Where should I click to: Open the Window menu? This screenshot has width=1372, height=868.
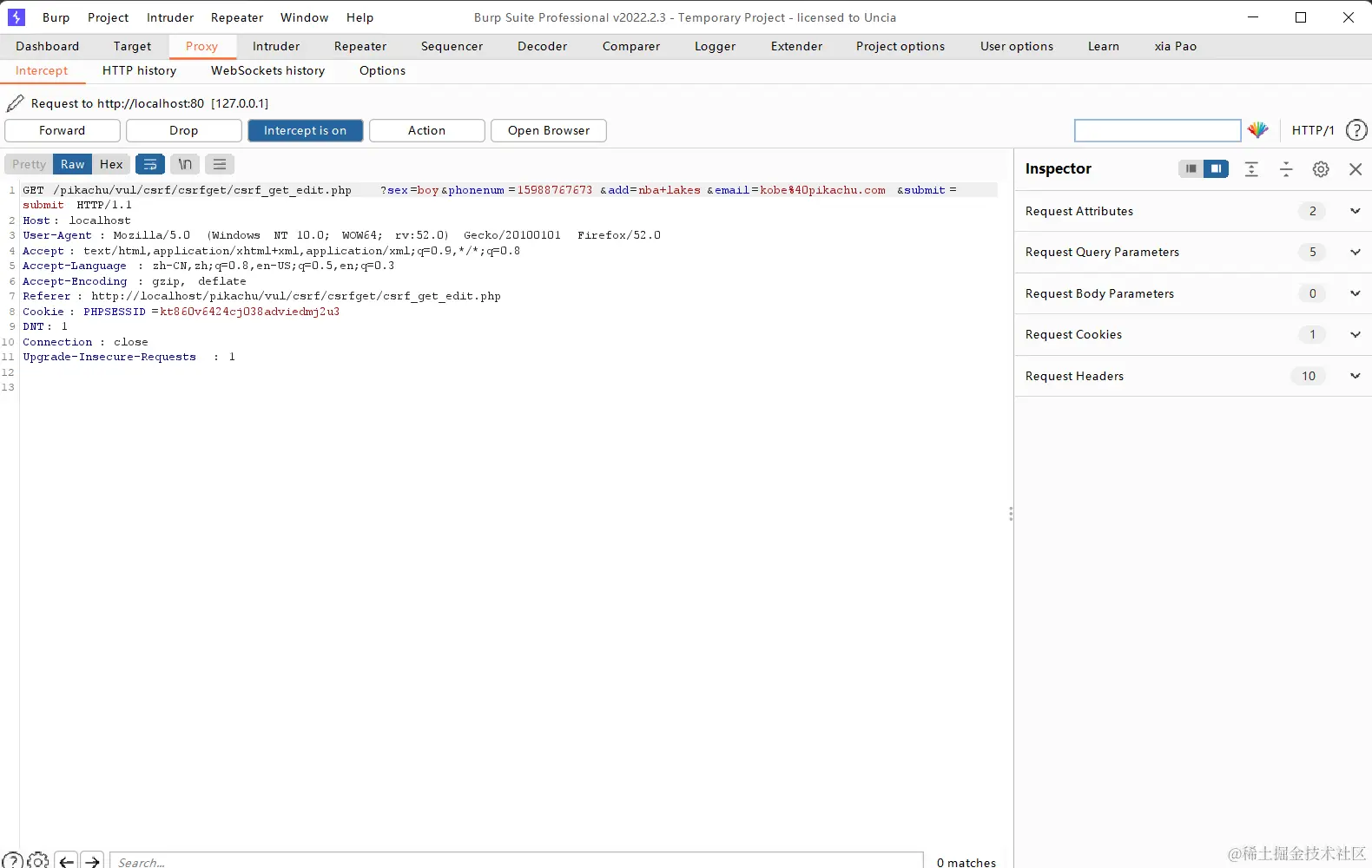(305, 17)
